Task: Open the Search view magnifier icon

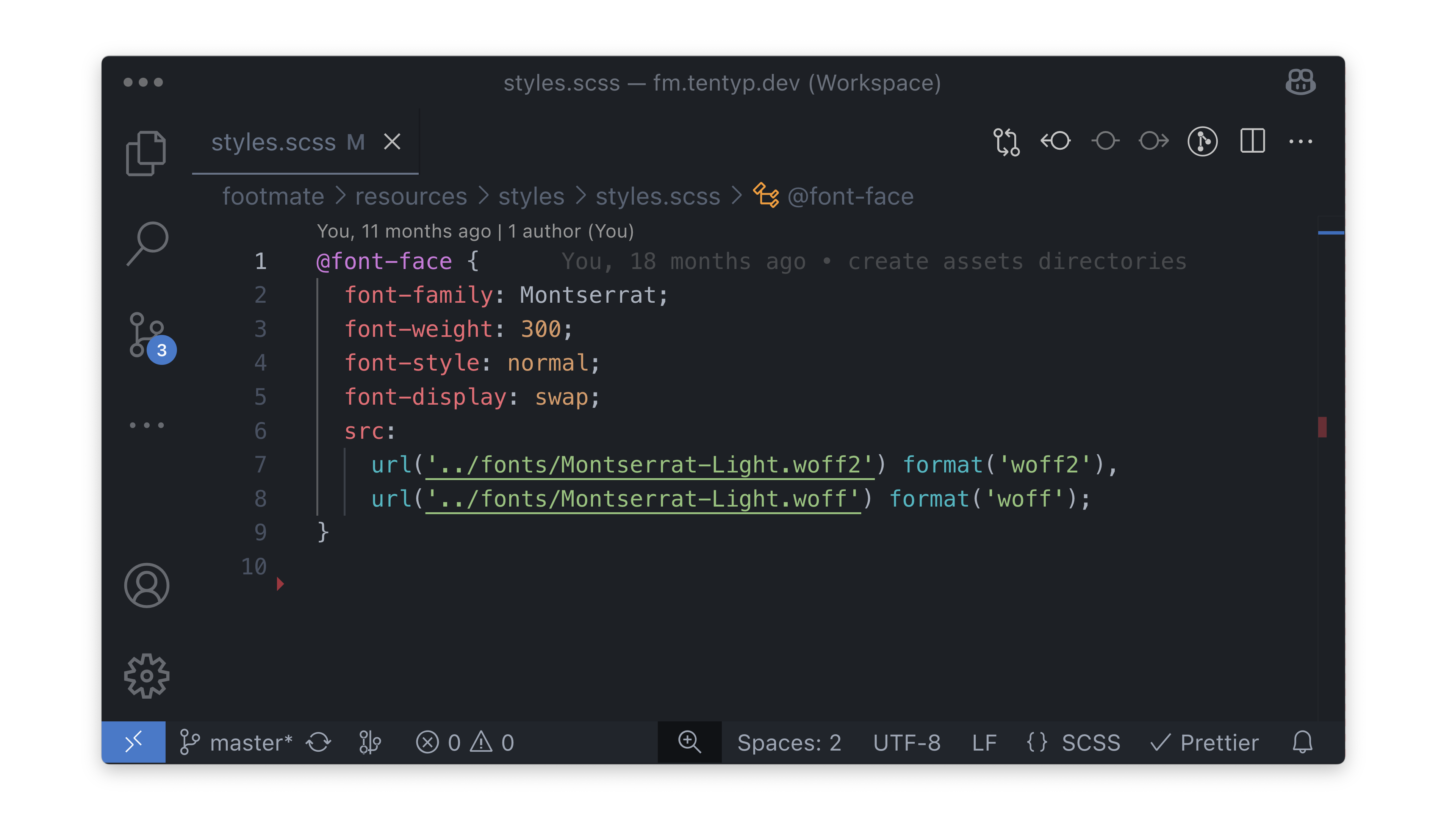Action: tap(147, 243)
